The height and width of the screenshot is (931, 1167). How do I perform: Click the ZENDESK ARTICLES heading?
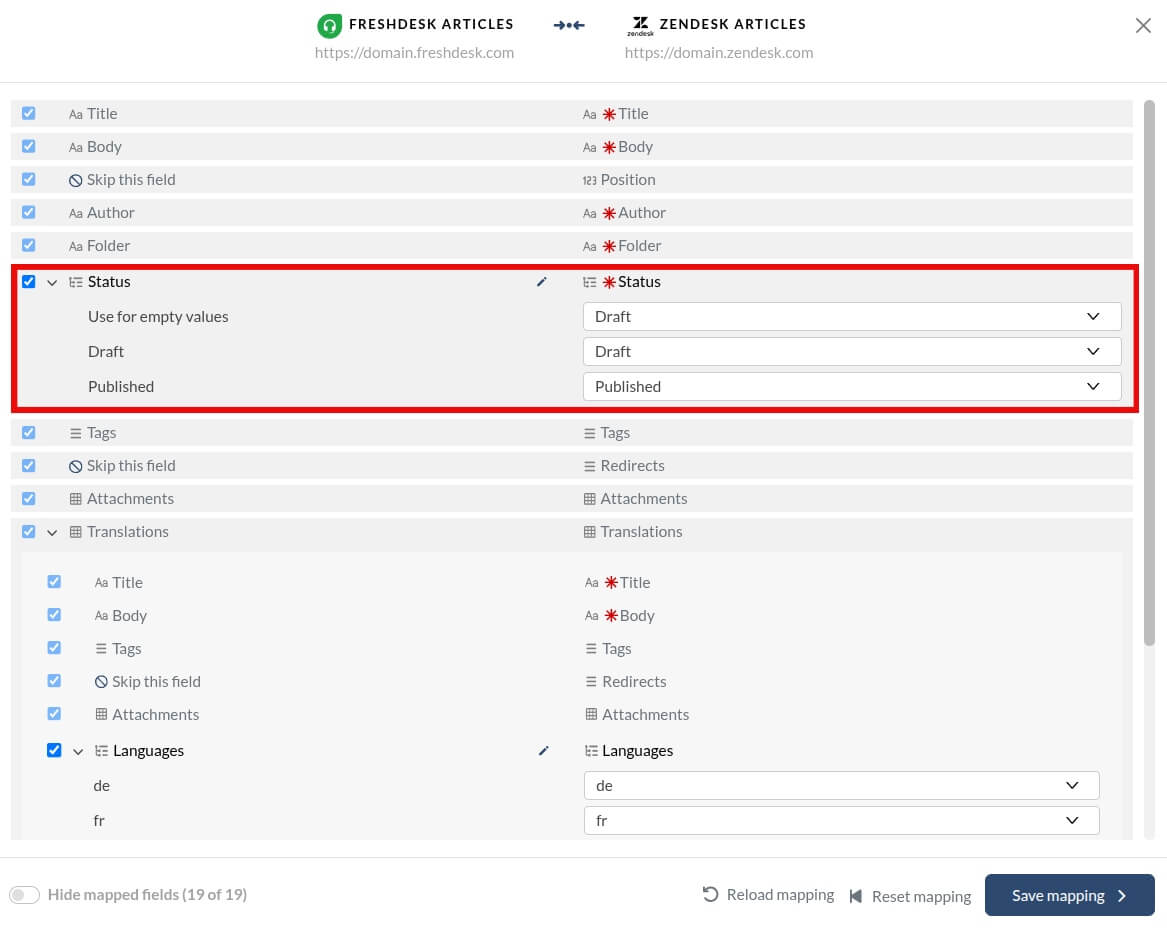pyautogui.click(x=732, y=24)
